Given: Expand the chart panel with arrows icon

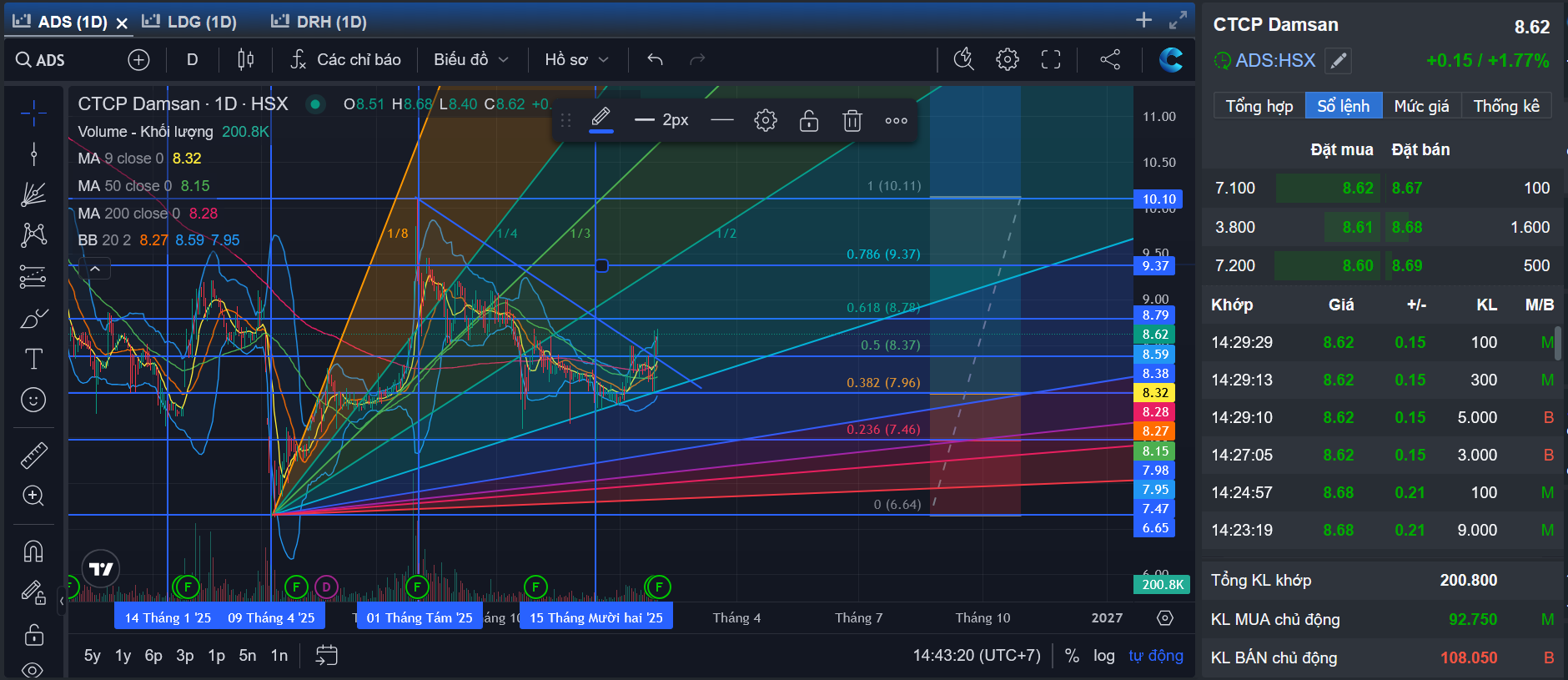Looking at the screenshot, I should (x=1178, y=20).
